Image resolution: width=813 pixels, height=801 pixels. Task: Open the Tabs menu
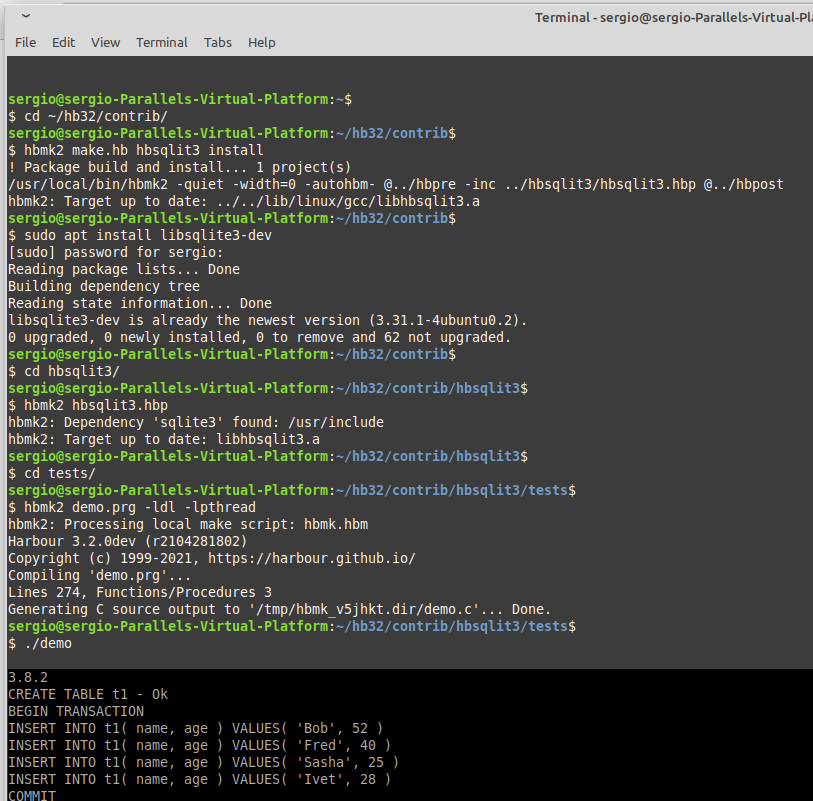(x=218, y=42)
